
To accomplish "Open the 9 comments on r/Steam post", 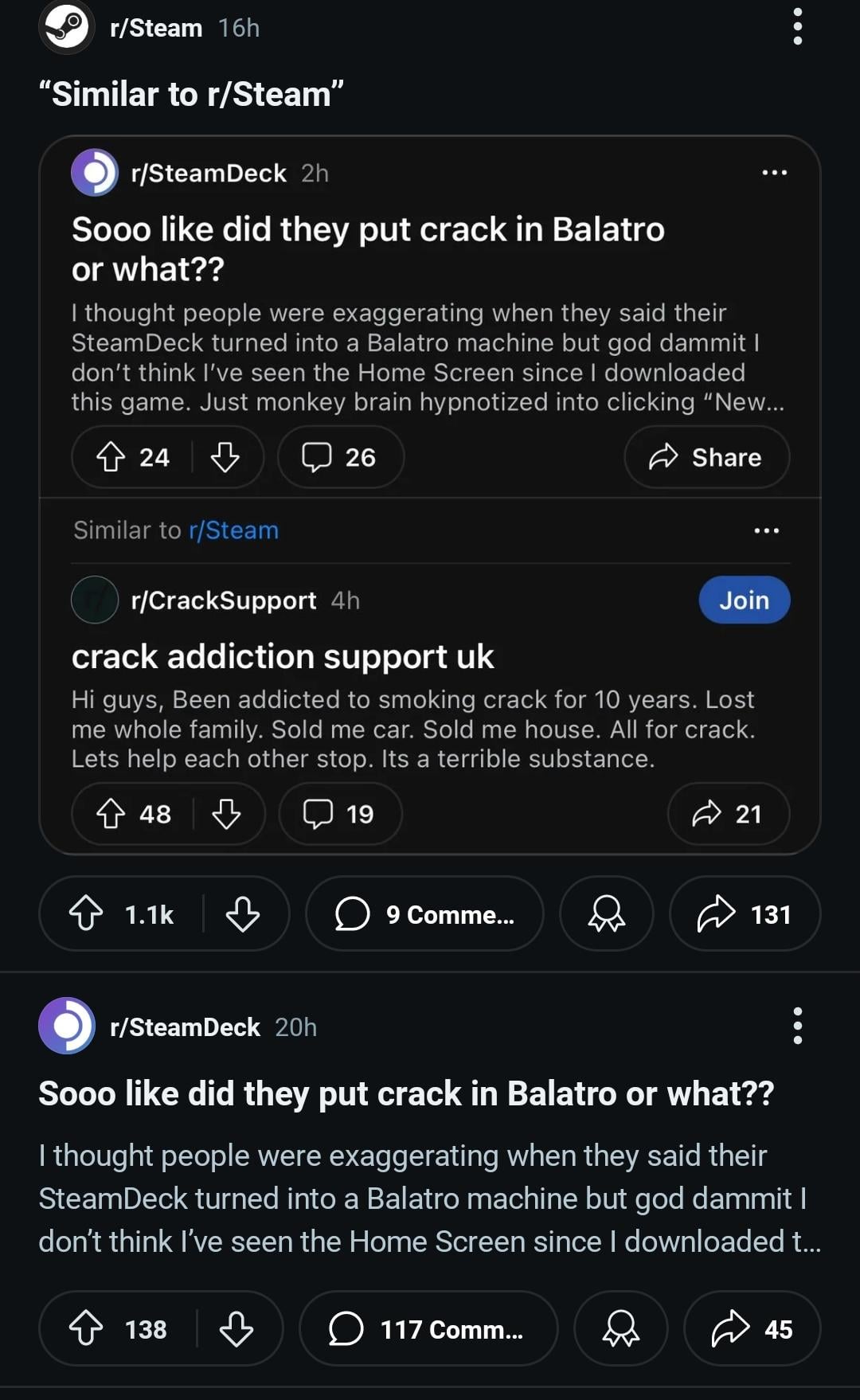I will 424,913.
